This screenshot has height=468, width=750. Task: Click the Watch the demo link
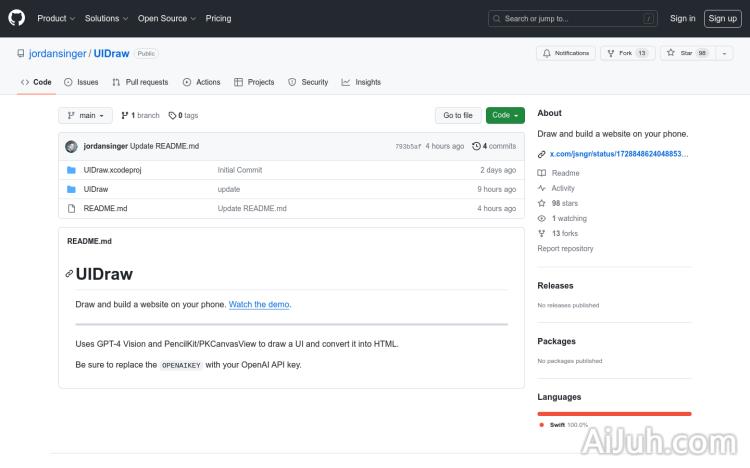(259, 304)
